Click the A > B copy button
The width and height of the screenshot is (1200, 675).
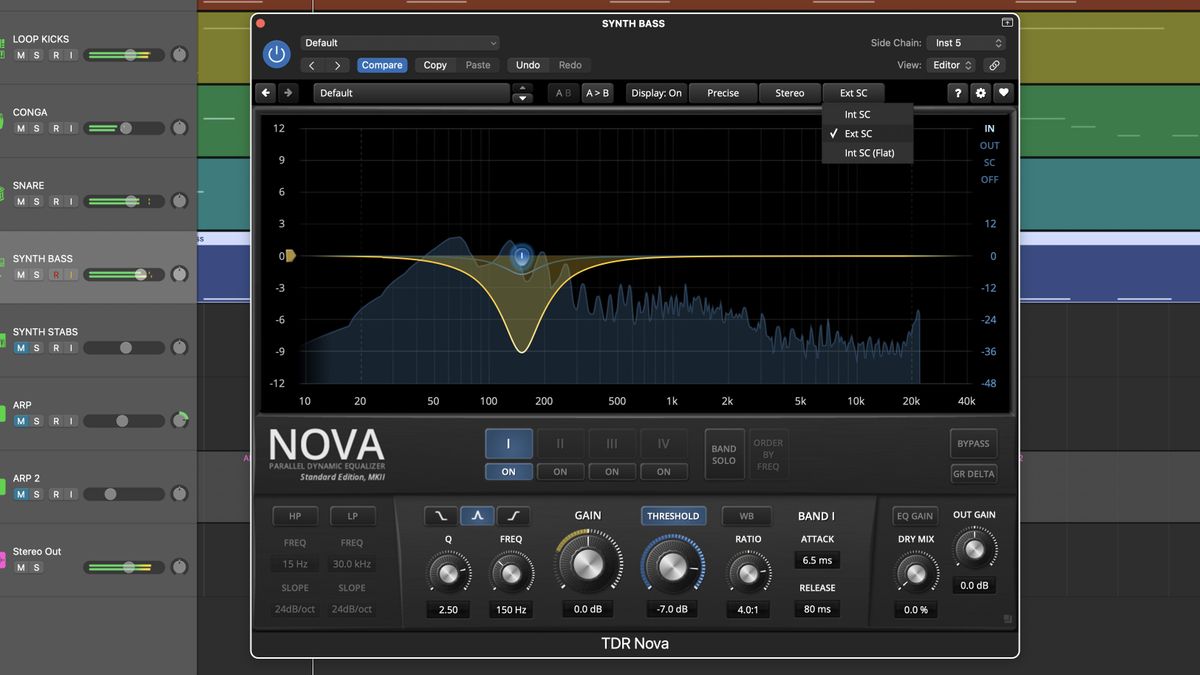coord(597,93)
